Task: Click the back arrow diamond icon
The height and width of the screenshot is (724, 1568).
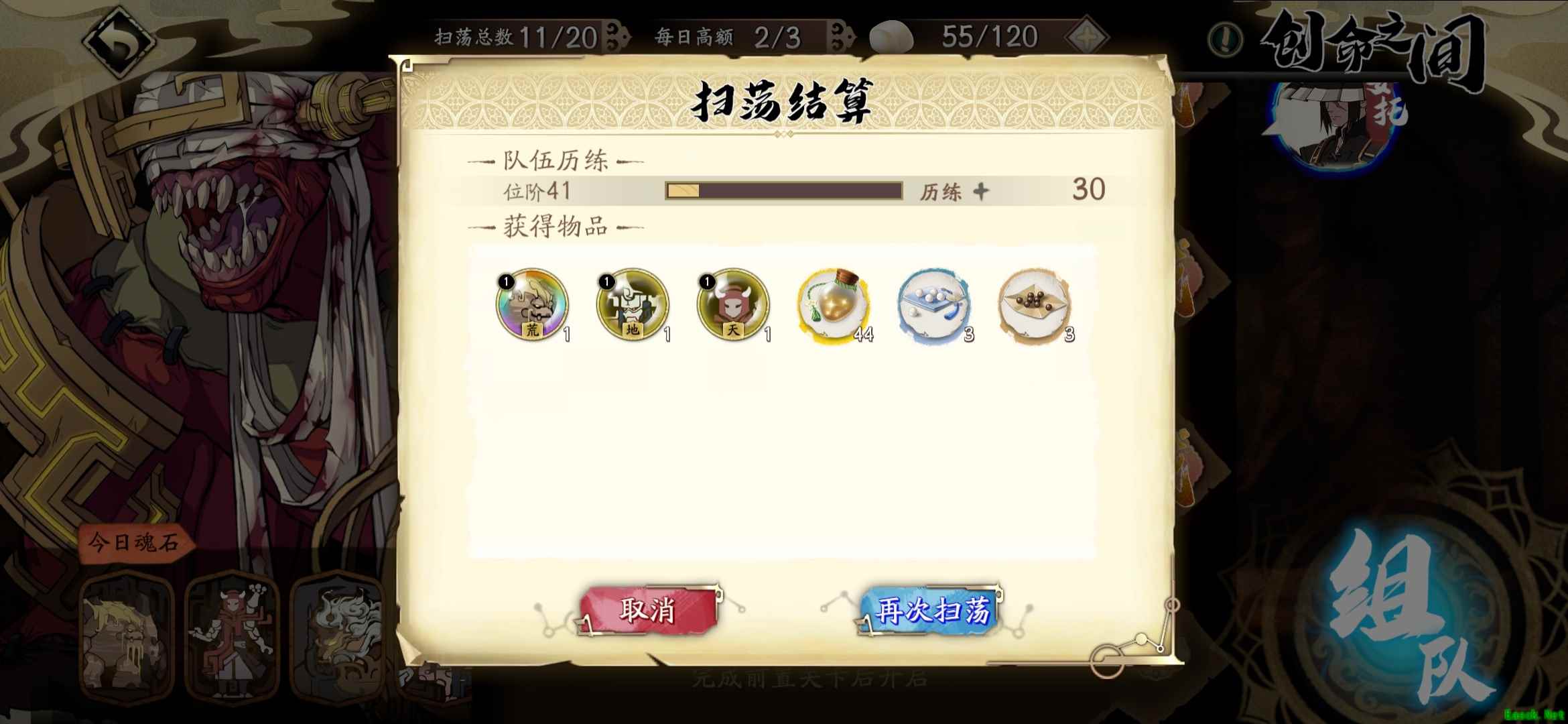Action: coord(119,42)
